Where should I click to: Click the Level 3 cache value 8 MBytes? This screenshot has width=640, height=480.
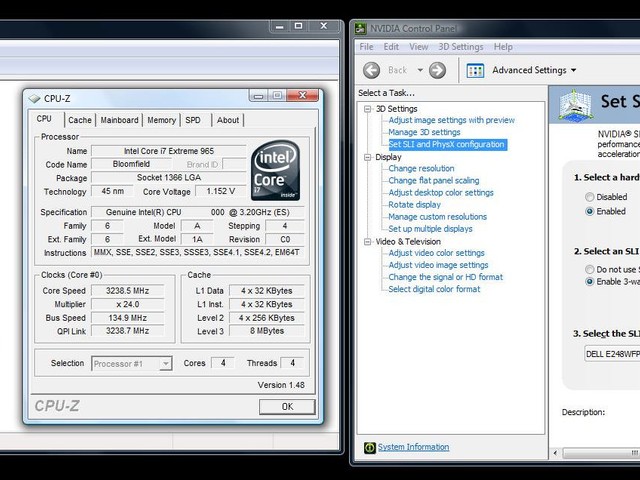(267, 331)
